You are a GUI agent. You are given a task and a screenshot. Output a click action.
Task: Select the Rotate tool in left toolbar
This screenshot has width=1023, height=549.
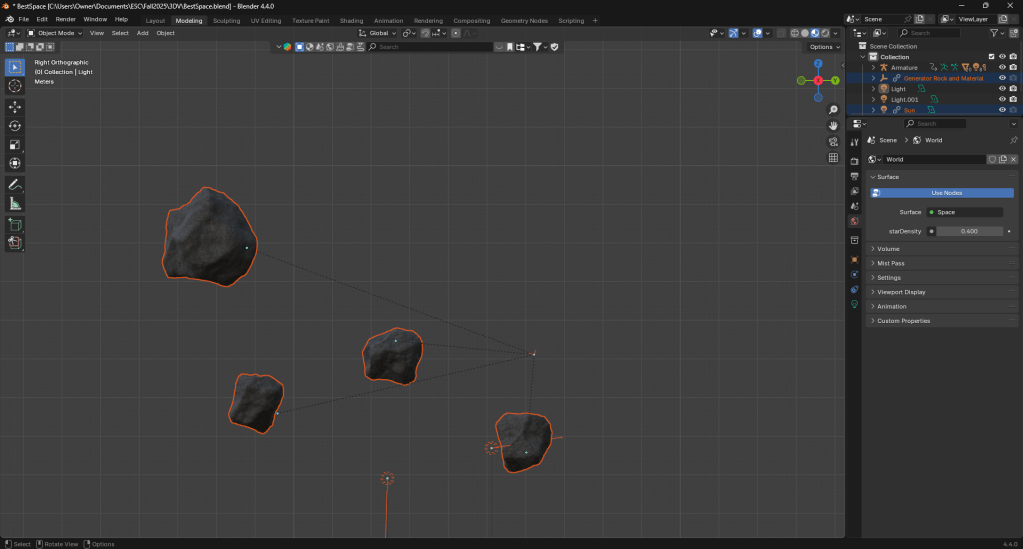point(15,125)
